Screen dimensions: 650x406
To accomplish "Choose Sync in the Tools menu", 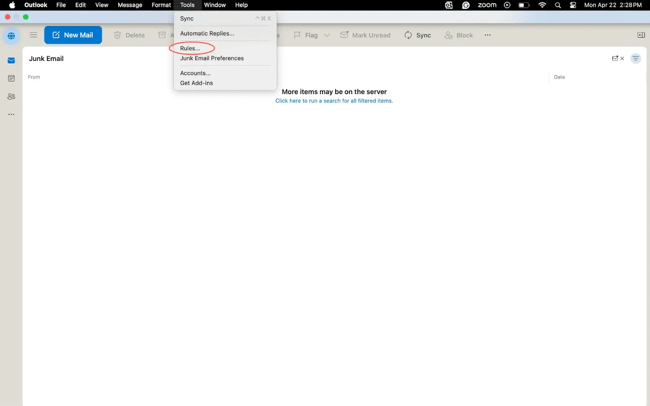I will pyautogui.click(x=225, y=19).
